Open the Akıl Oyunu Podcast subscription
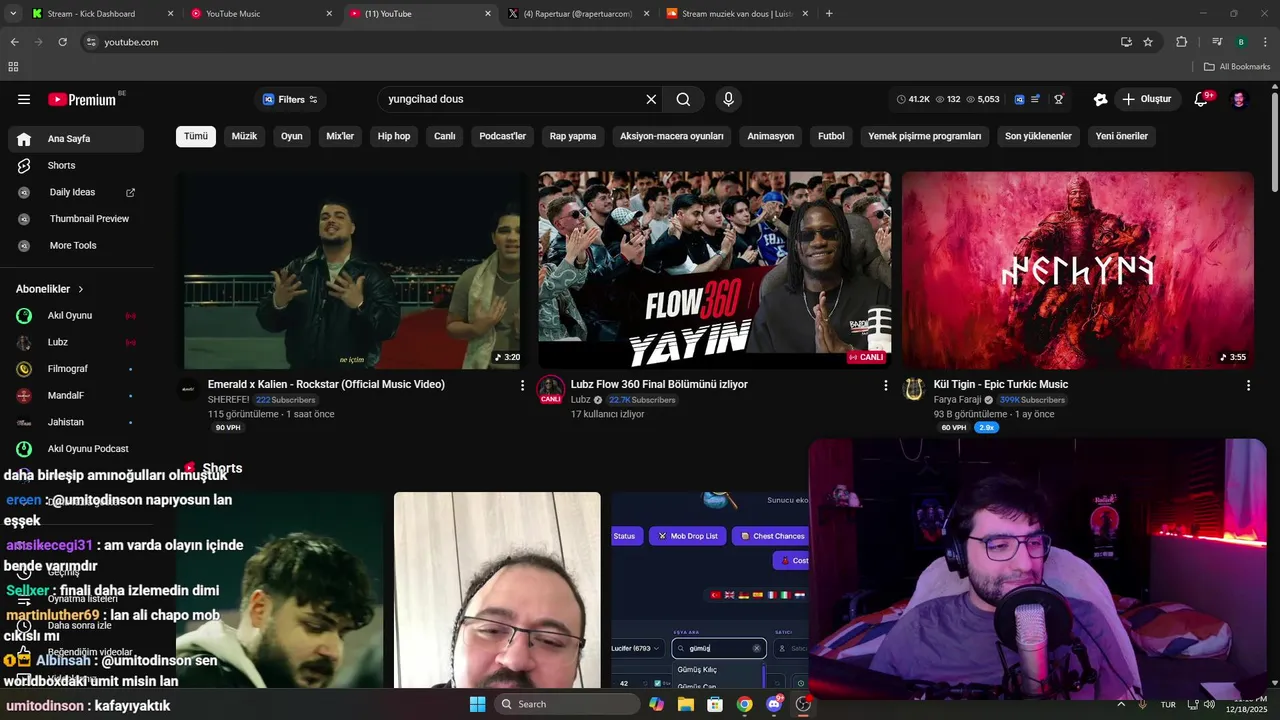Screen dimensions: 1280x720 (x=76, y=449)
